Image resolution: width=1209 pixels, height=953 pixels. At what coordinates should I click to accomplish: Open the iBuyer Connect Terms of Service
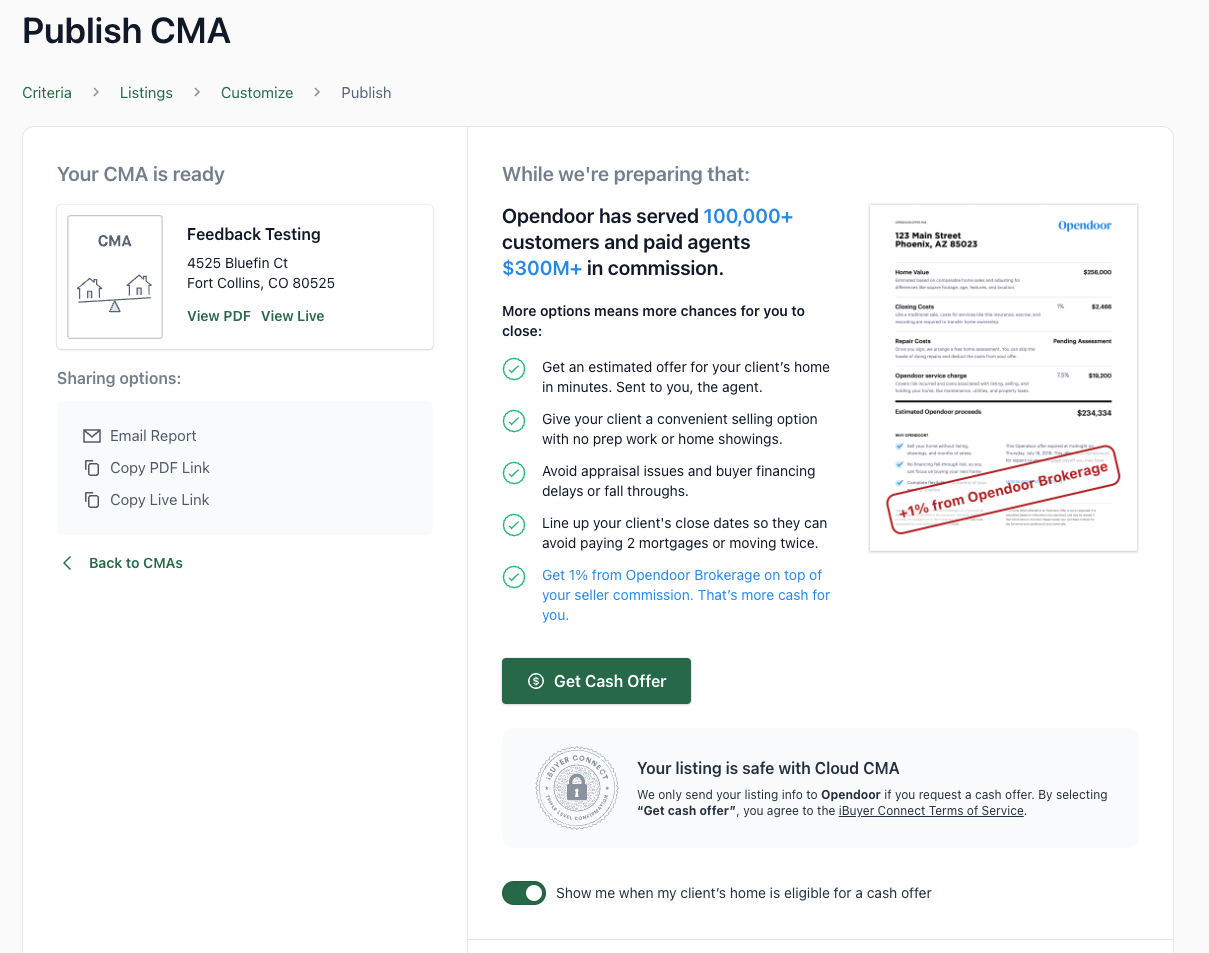[x=930, y=810]
